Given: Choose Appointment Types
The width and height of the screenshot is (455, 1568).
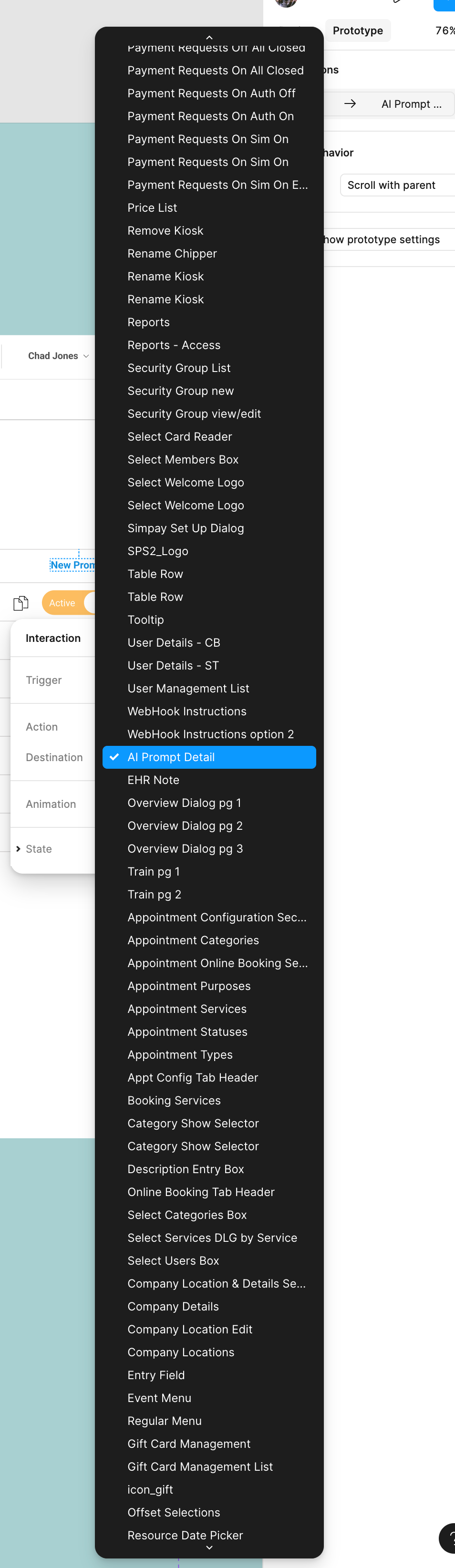Looking at the screenshot, I should pos(209,1055).
